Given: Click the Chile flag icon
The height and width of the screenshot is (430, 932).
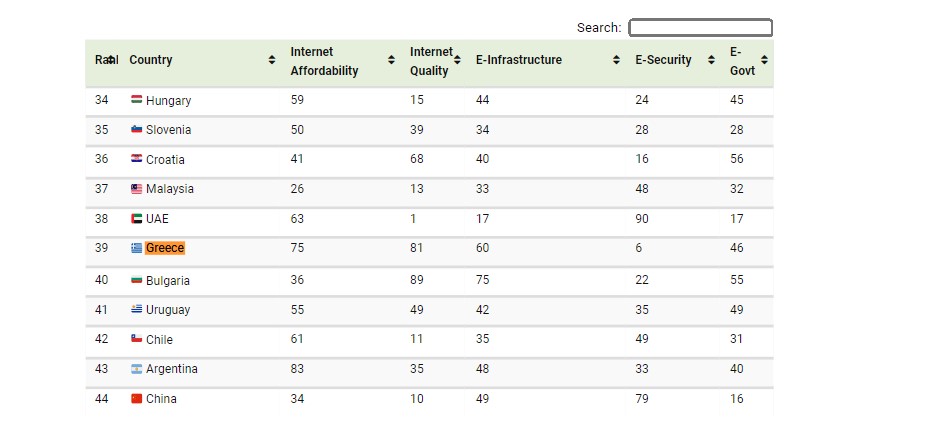Looking at the screenshot, I should pos(137,338).
